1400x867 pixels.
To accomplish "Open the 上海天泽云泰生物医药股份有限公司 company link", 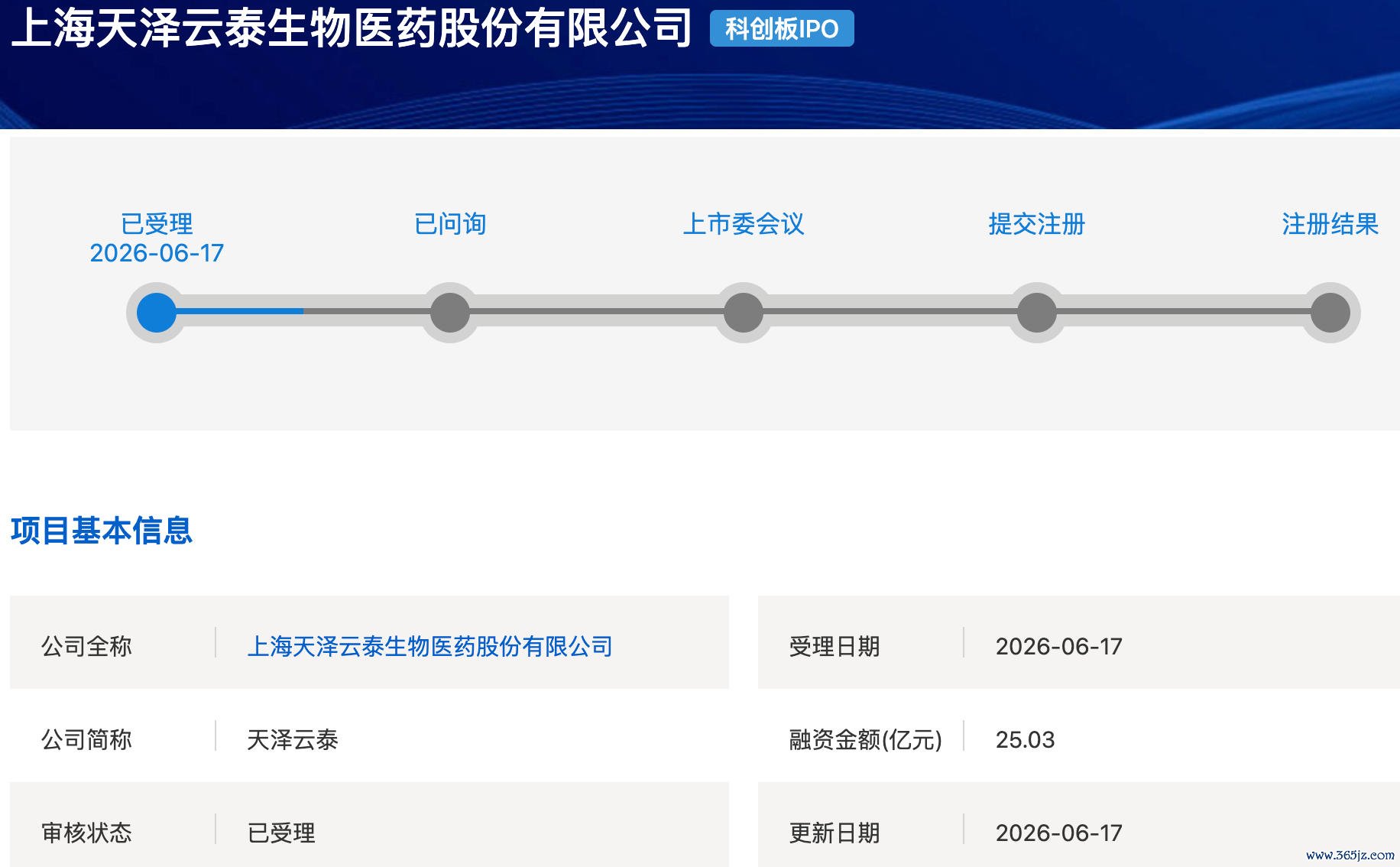I will 430,647.
